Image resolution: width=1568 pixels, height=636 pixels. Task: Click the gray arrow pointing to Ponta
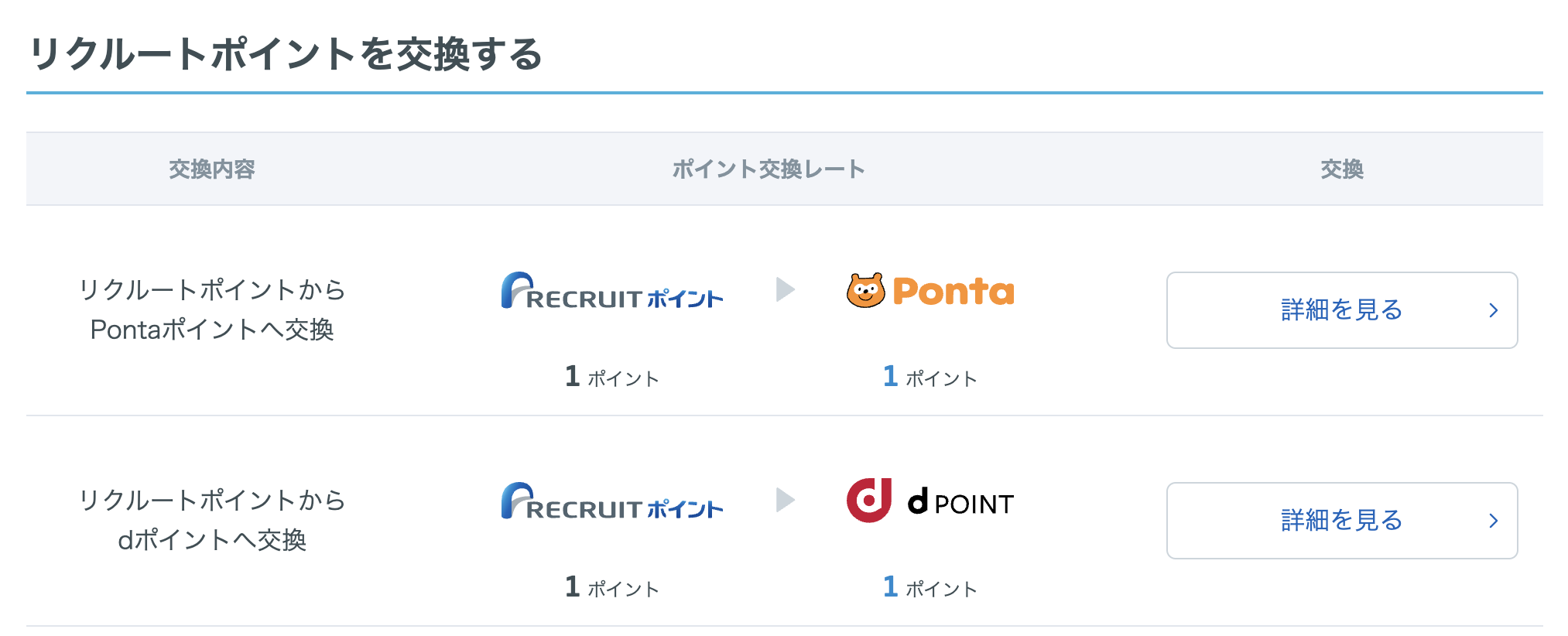click(x=785, y=289)
